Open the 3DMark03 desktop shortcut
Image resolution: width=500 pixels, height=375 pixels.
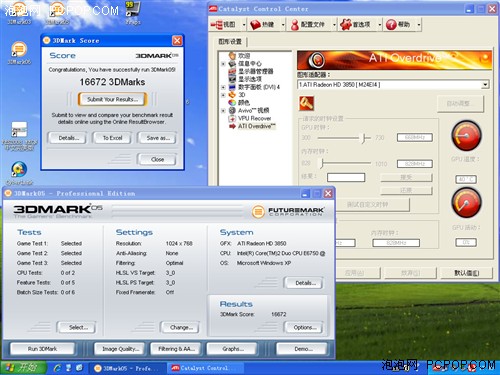(19, 13)
